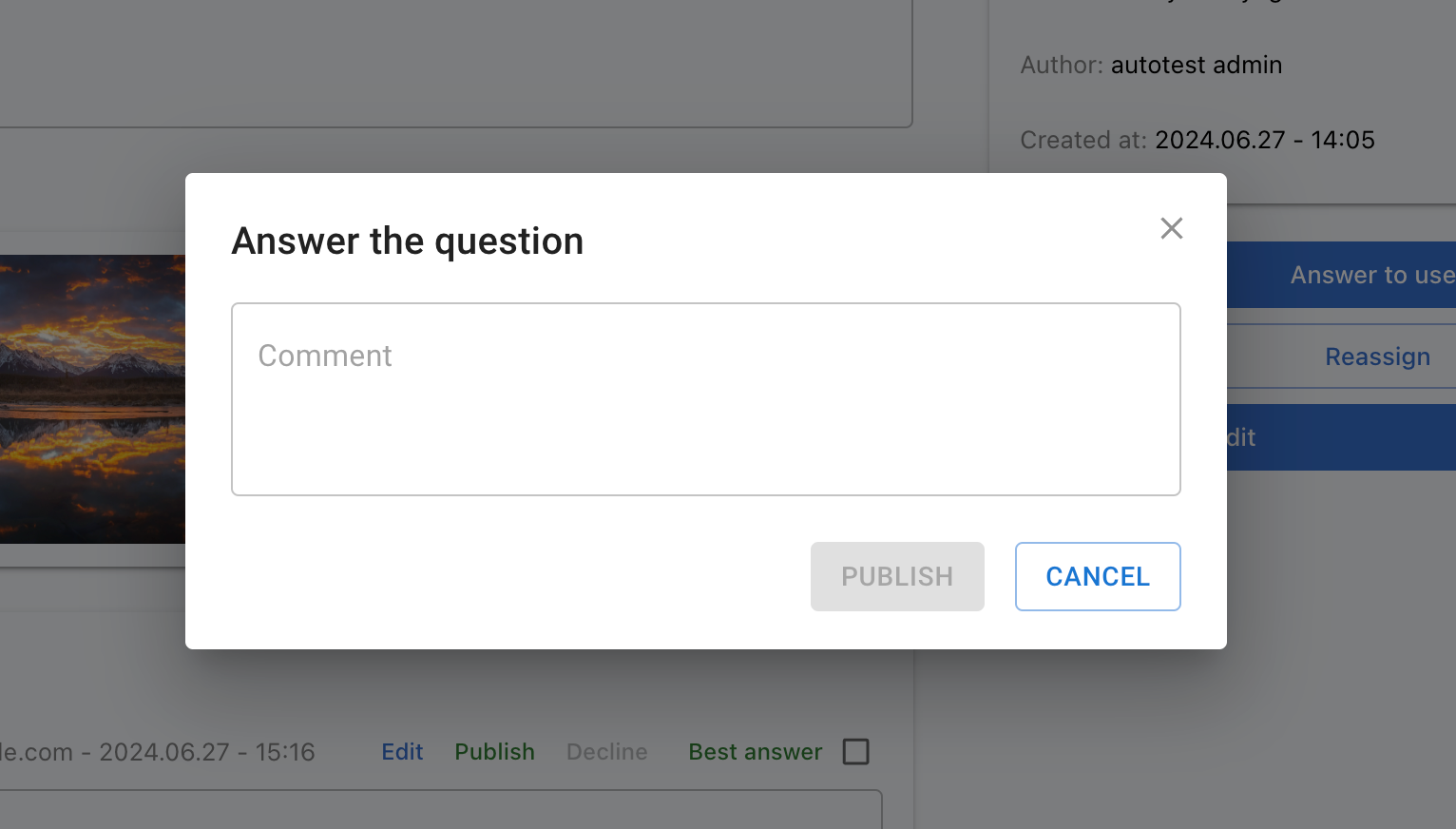Click the Best answer label text
The image size is (1456, 829).
[x=755, y=752]
